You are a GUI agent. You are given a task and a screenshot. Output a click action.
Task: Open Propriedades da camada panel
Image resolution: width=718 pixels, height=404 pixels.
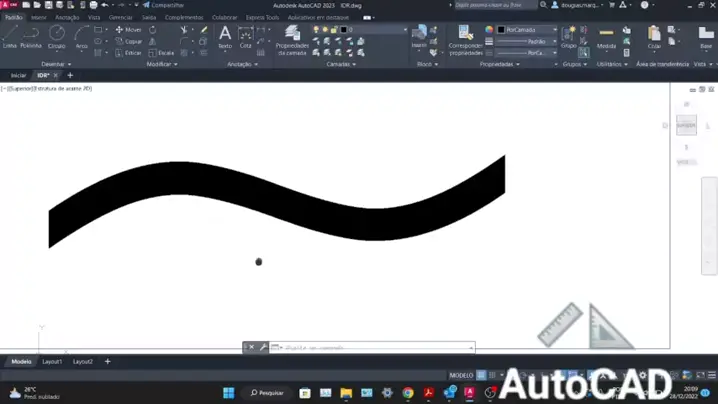292,40
